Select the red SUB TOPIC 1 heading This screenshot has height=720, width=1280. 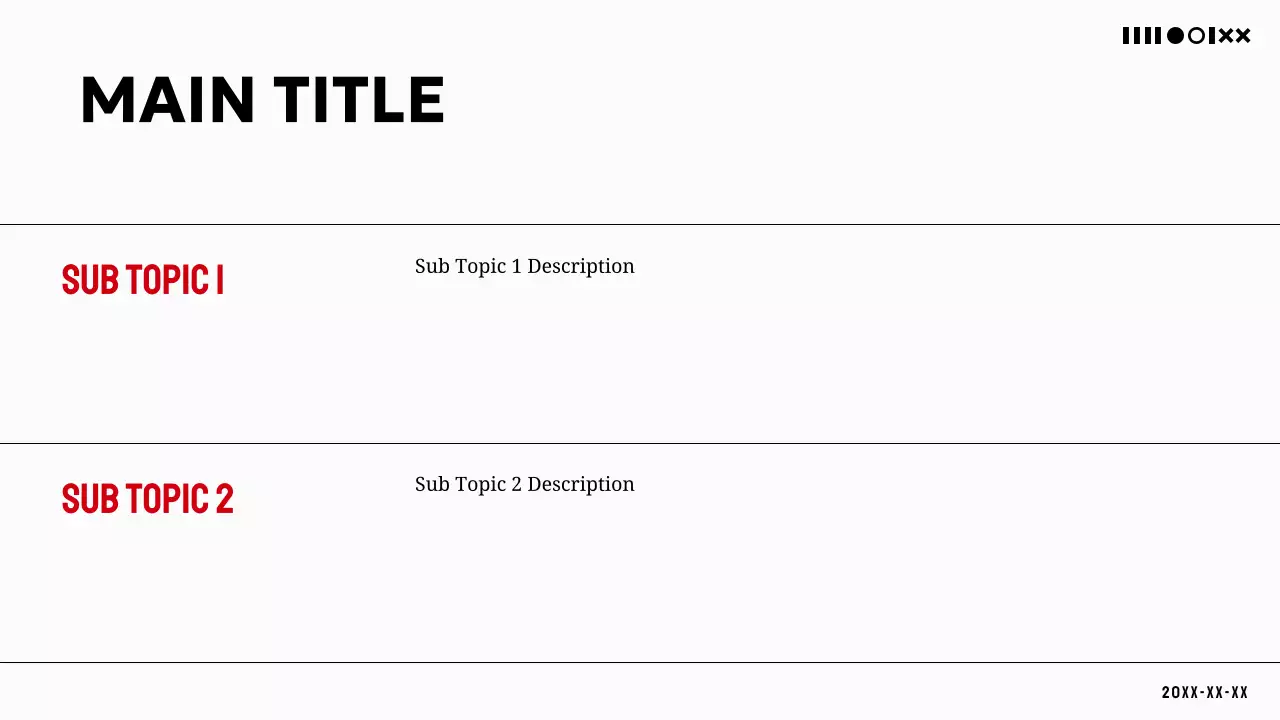tap(143, 280)
